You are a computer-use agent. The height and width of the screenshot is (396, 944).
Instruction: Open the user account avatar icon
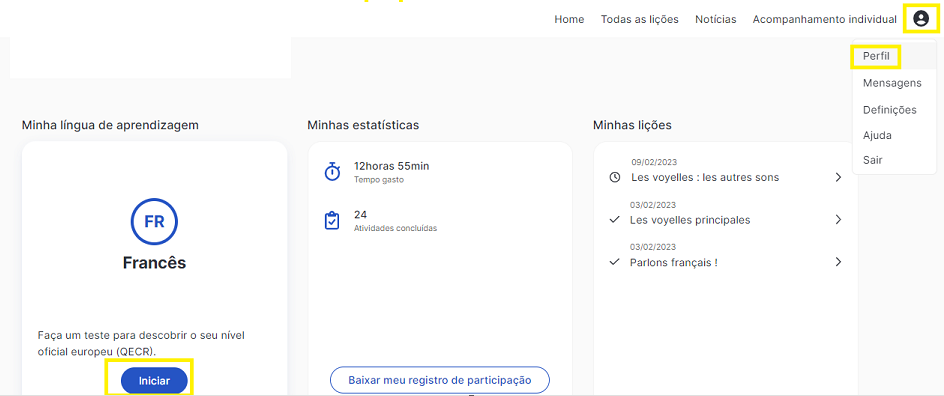pyautogui.click(x=921, y=19)
